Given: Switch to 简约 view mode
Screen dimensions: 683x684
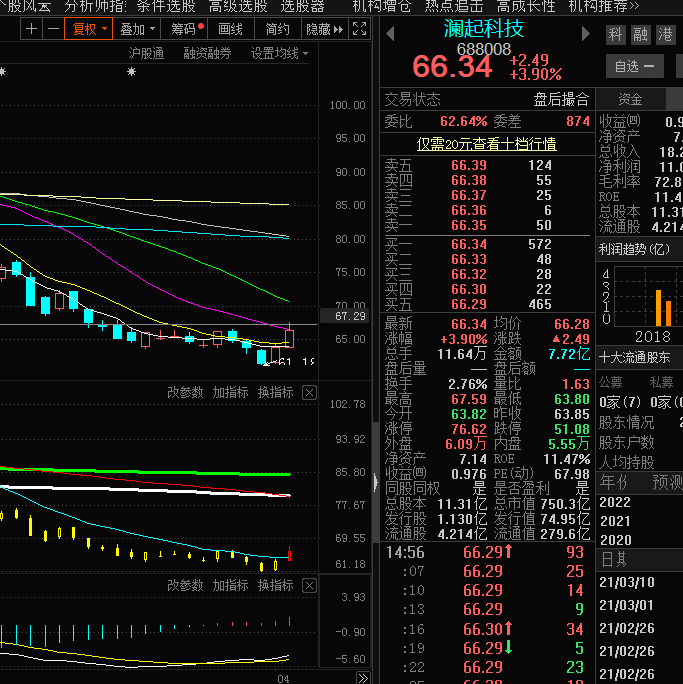Looking at the screenshot, I should [x=277, y=29].
